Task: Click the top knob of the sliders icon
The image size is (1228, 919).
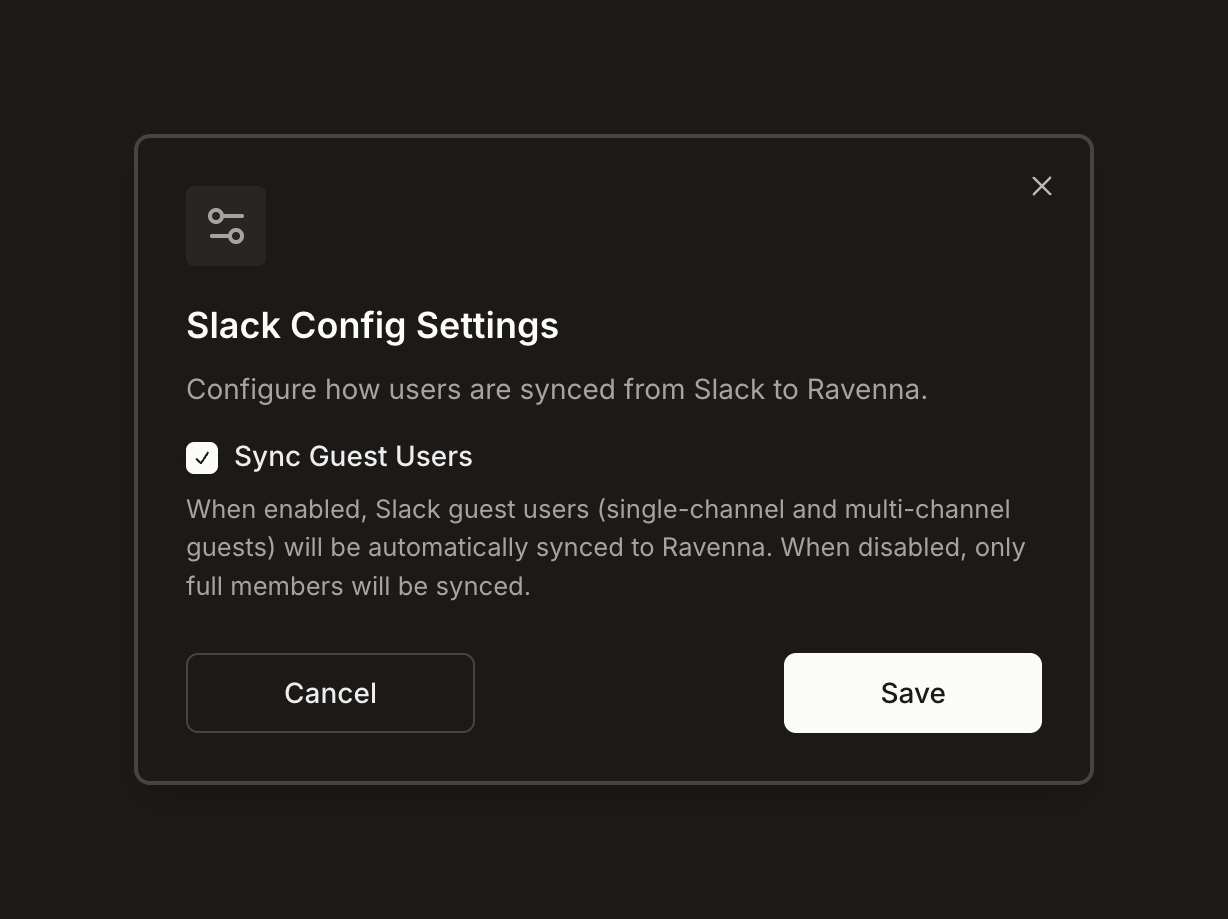Action: [x=215, y=216]
